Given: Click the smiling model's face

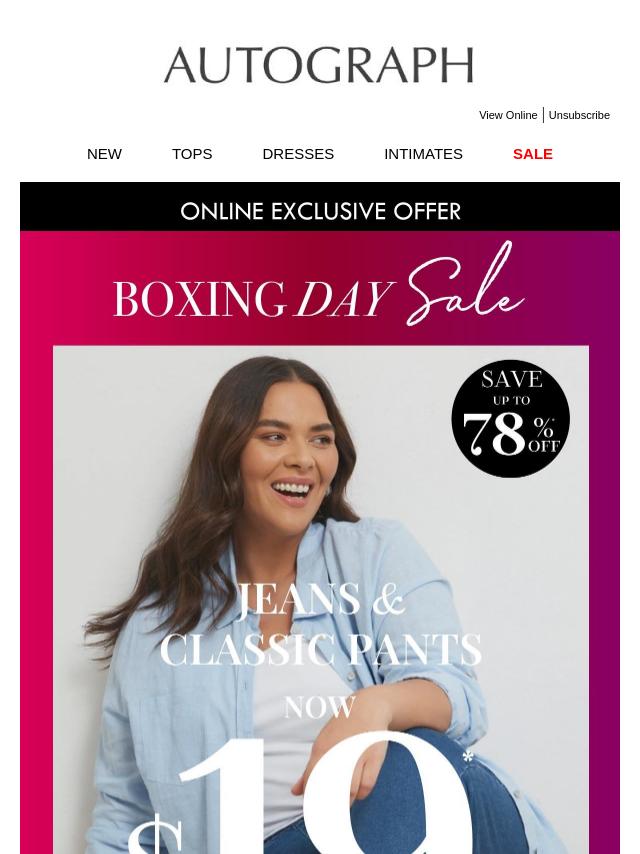Looking at the screenshot, I should point(297,447).
